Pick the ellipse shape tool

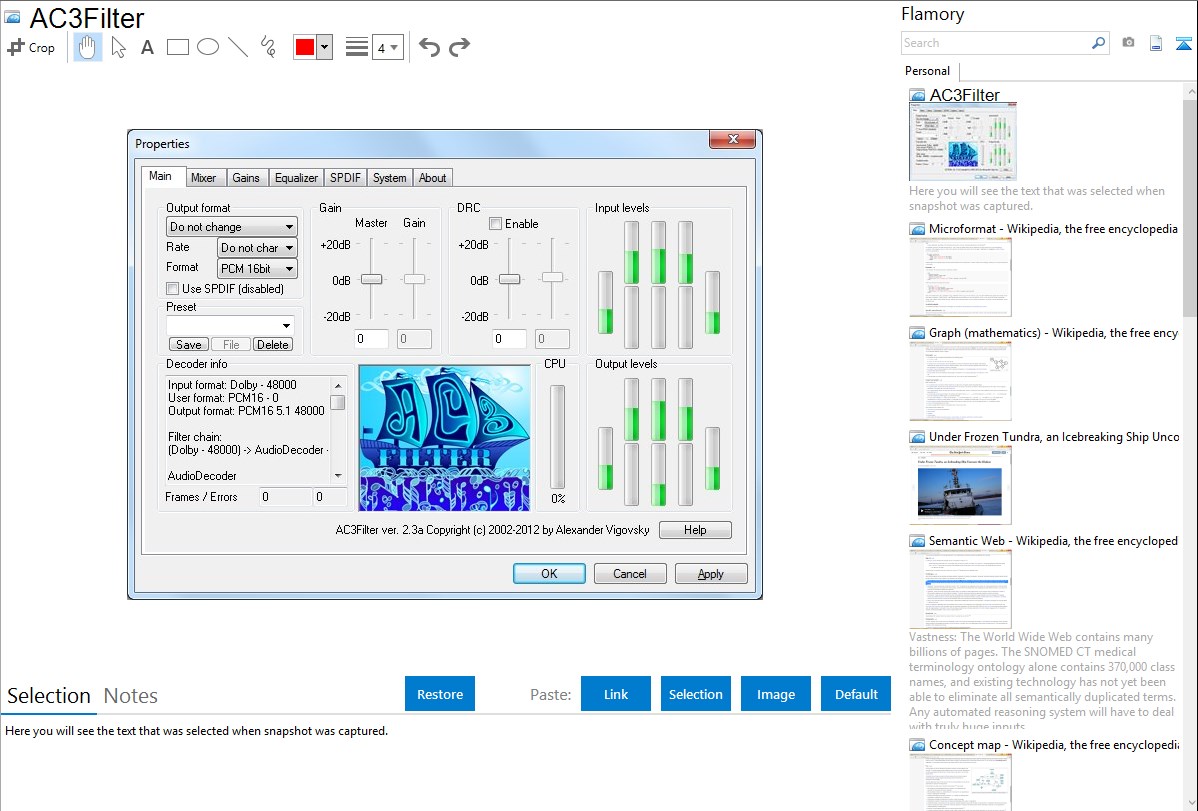208,47
